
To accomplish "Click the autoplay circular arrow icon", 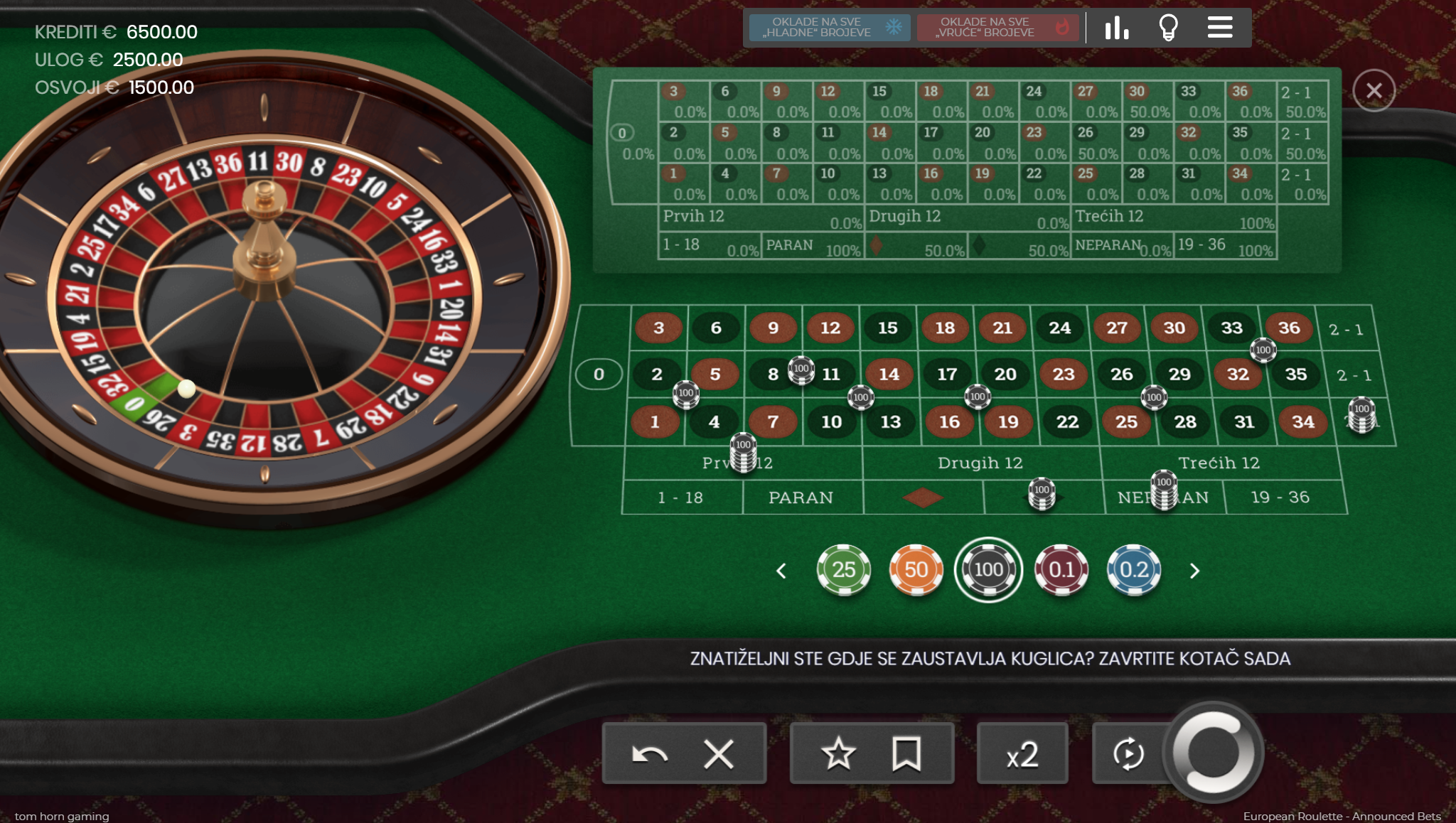I will point(1129,753).
